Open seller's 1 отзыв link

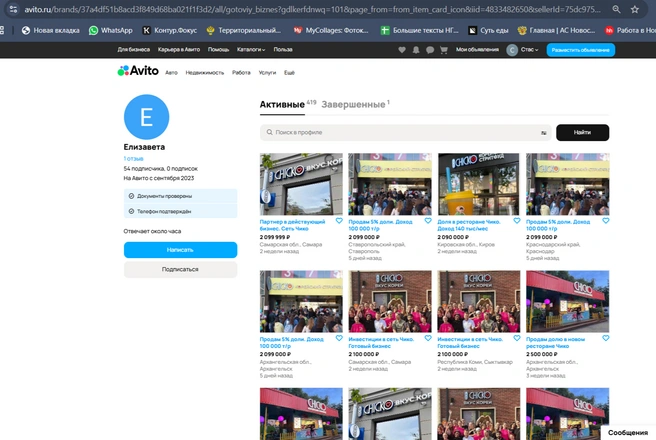[133, 159]
